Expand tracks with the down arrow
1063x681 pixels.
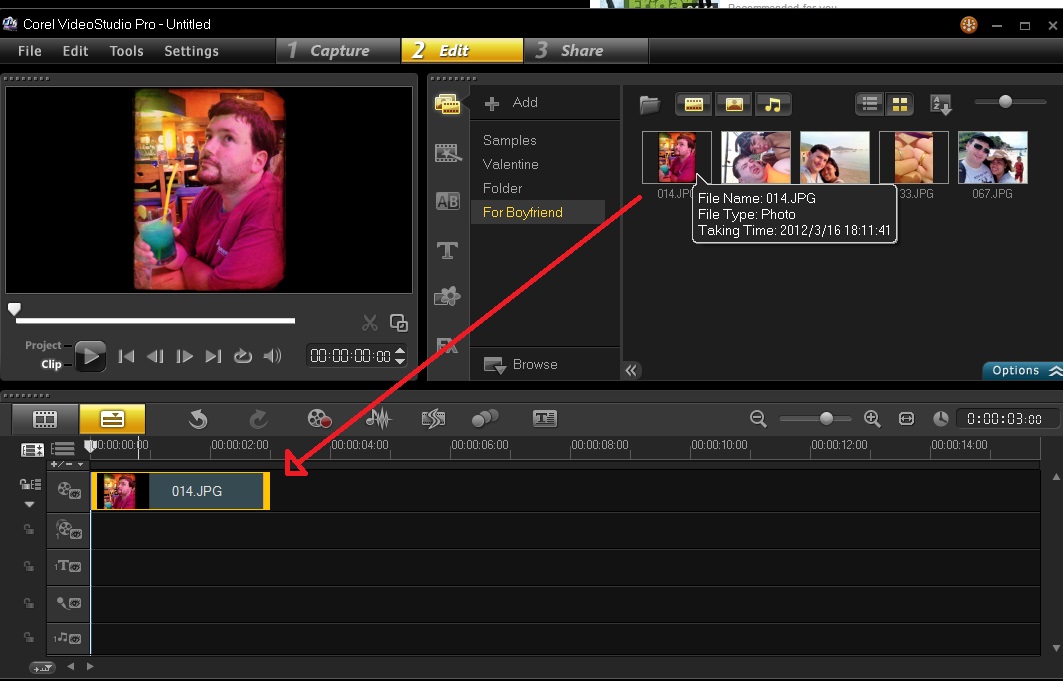[29, 504]
